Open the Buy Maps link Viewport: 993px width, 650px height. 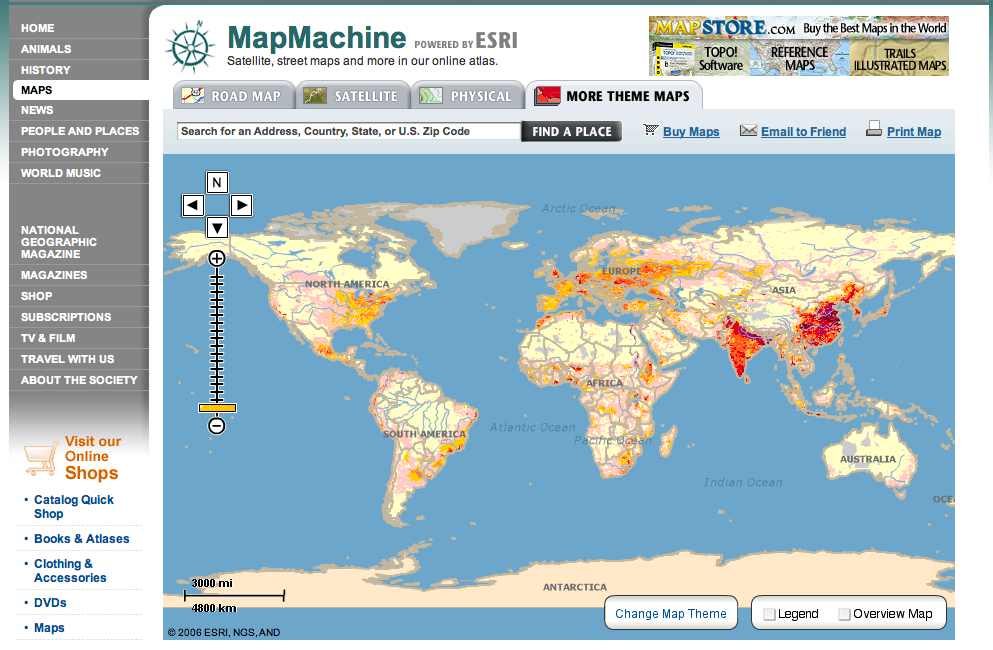(x=691, y=132)
